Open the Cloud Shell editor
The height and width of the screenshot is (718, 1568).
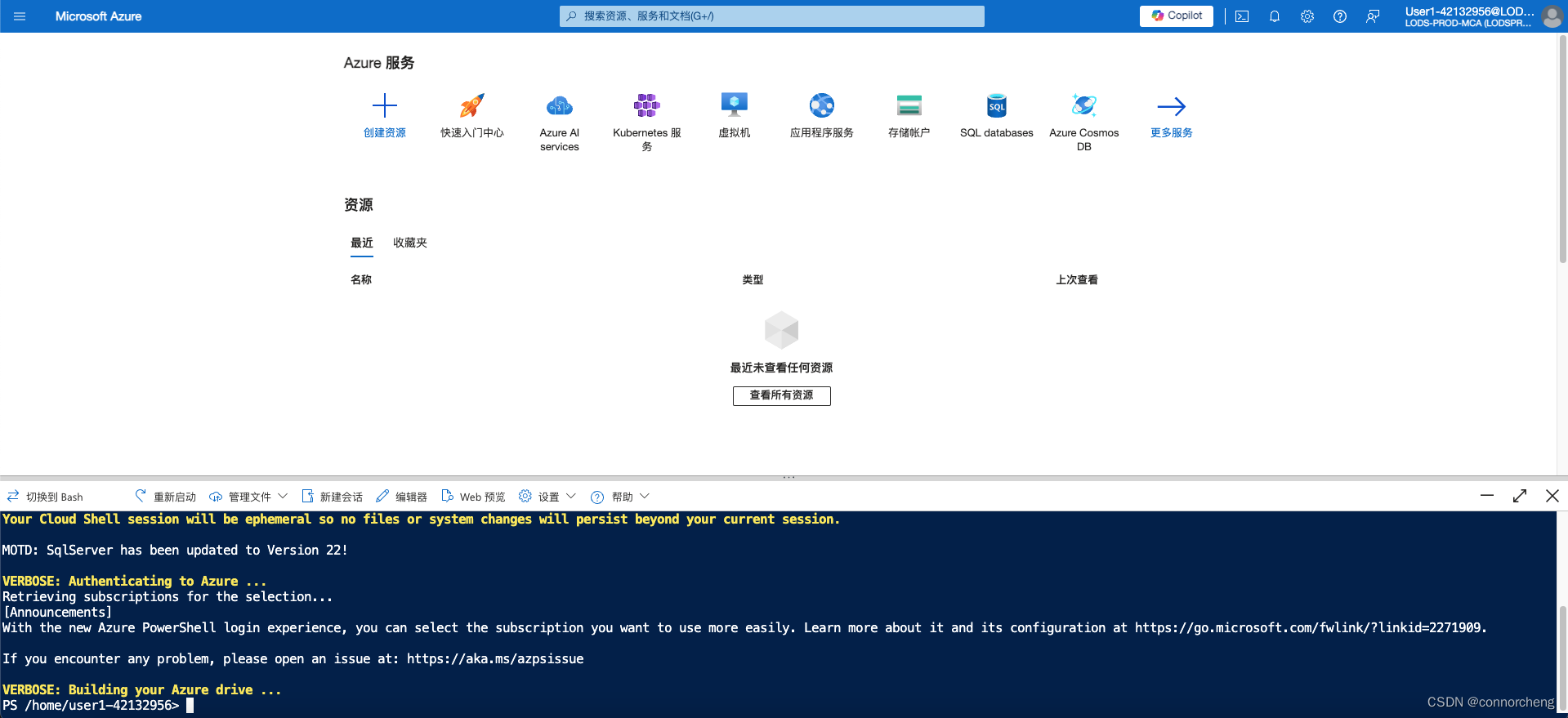point(401,497)
